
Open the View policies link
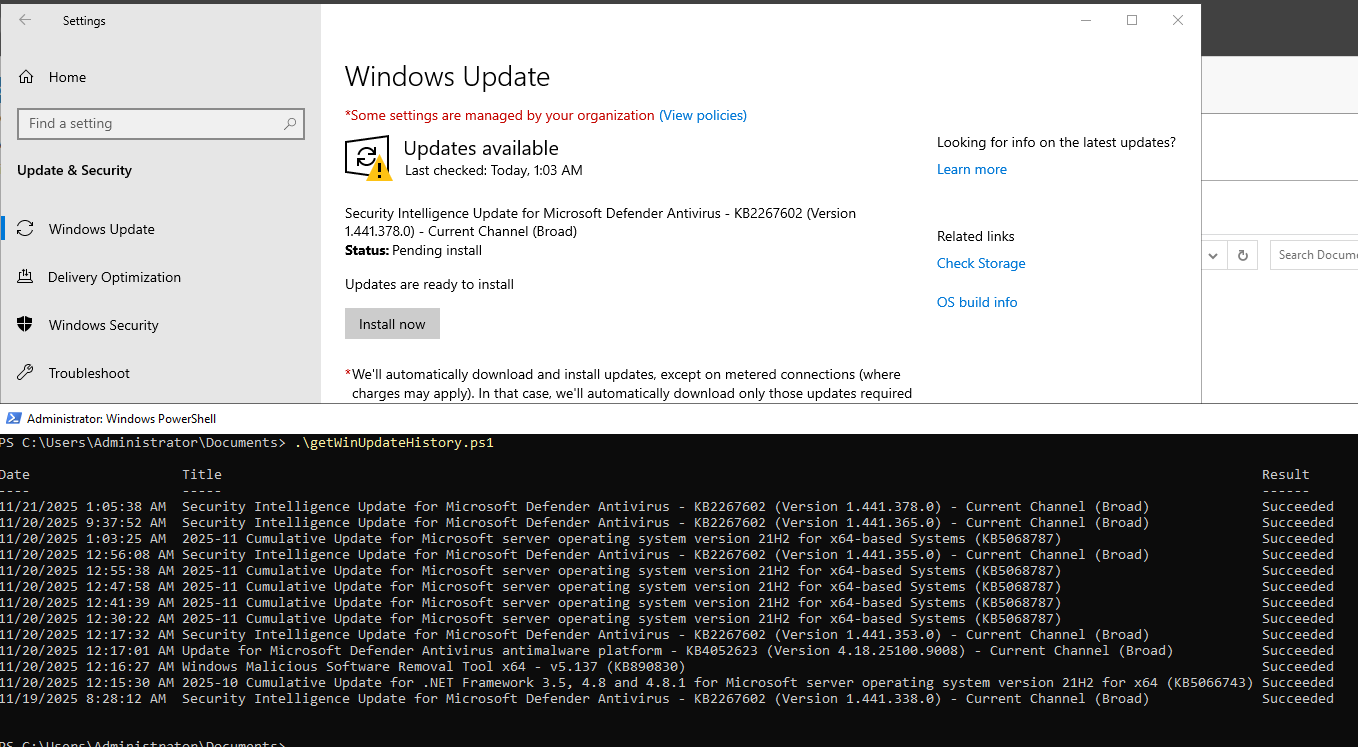coord(703,115)
